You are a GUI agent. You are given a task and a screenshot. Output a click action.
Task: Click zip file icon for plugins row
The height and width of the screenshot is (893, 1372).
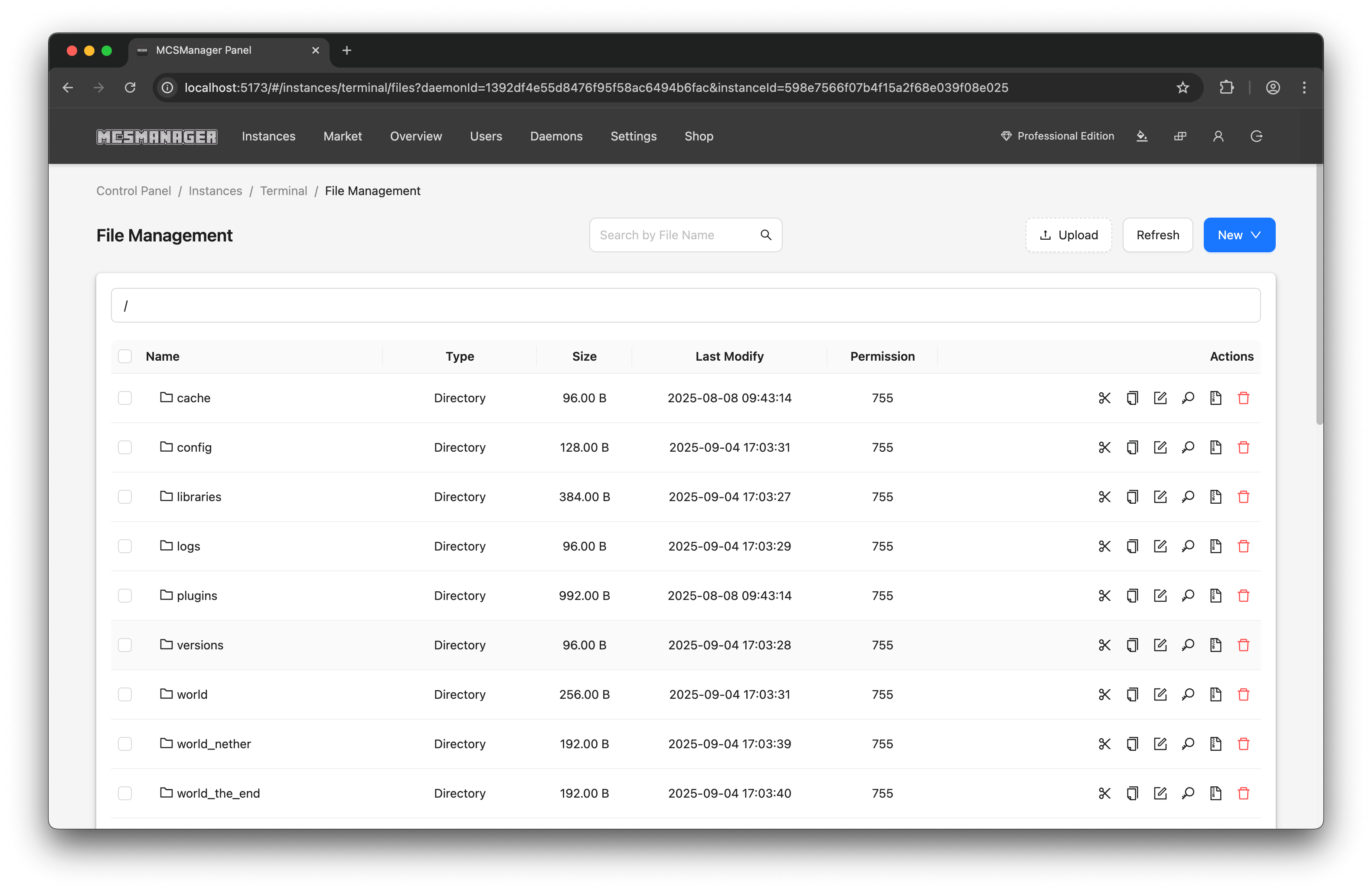click(x=1215, y=596)
